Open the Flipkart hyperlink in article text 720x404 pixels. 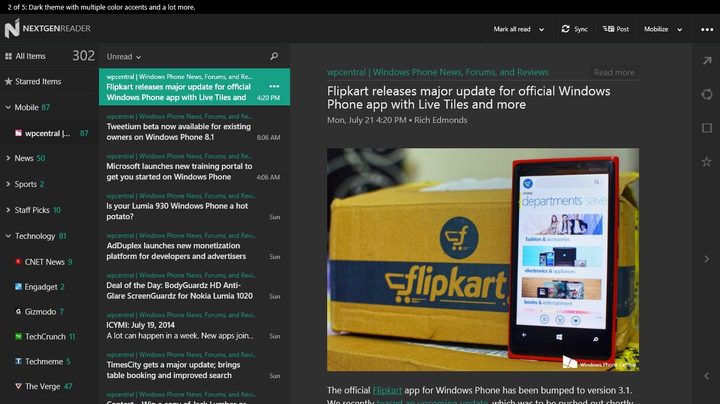click(387, 390)
